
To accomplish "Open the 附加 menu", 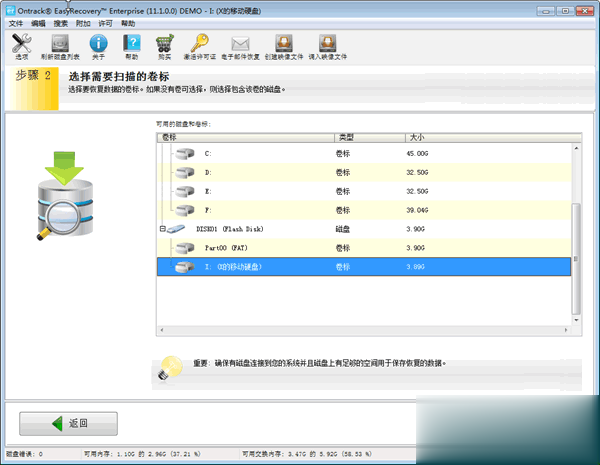I will click(83, 24).
